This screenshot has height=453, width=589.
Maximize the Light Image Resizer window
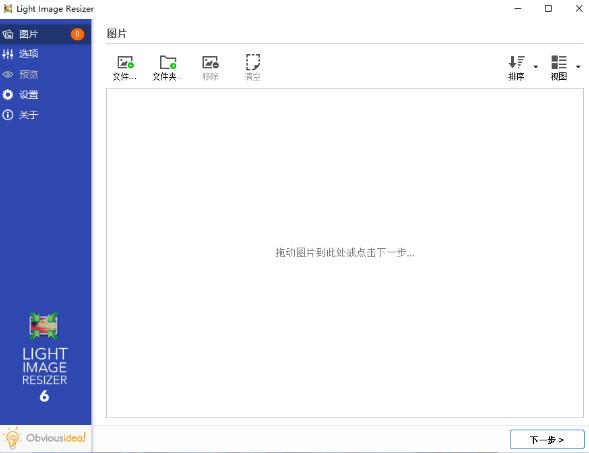[x=548, y=8]
